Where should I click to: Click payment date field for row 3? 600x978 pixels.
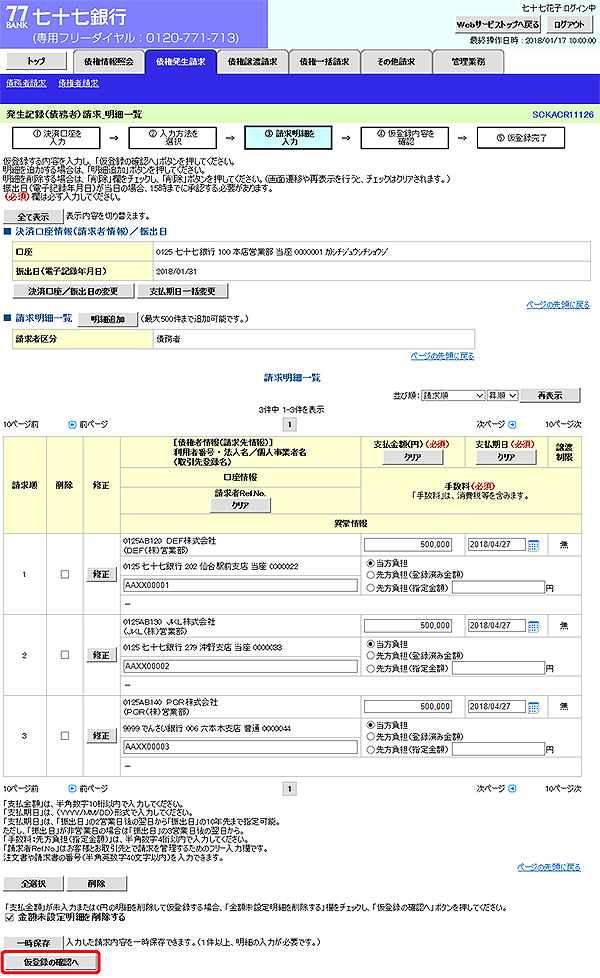[x=496, y=707]
